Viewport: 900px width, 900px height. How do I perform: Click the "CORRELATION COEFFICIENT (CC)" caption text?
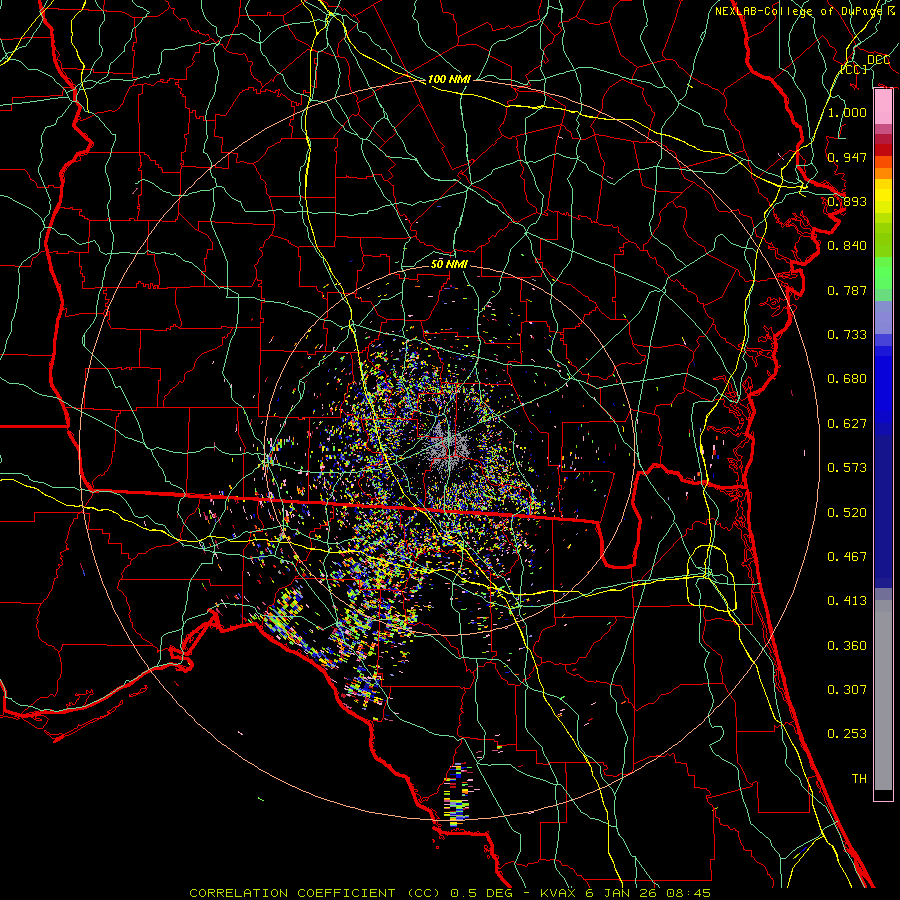315,893
